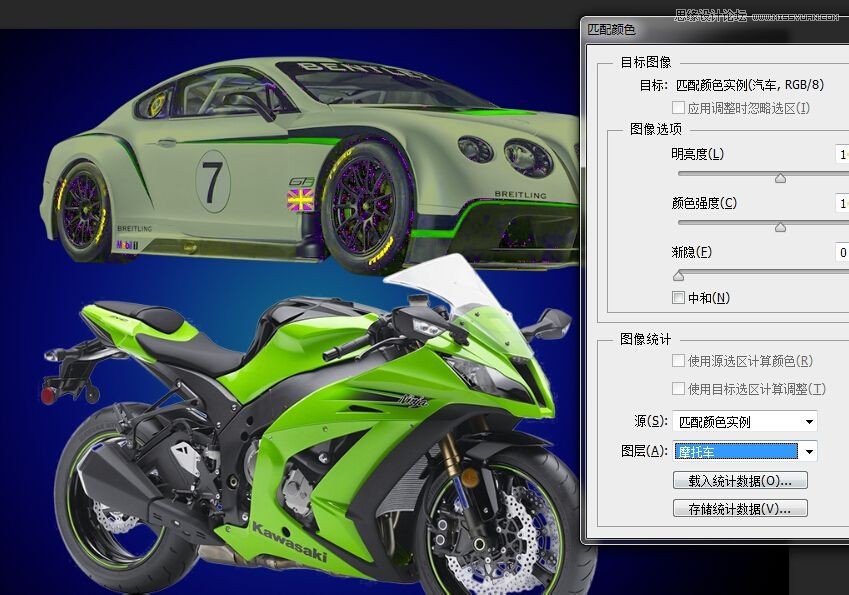
Task: Click the 渐隐 value field showing 0
Action: [842, 252]
